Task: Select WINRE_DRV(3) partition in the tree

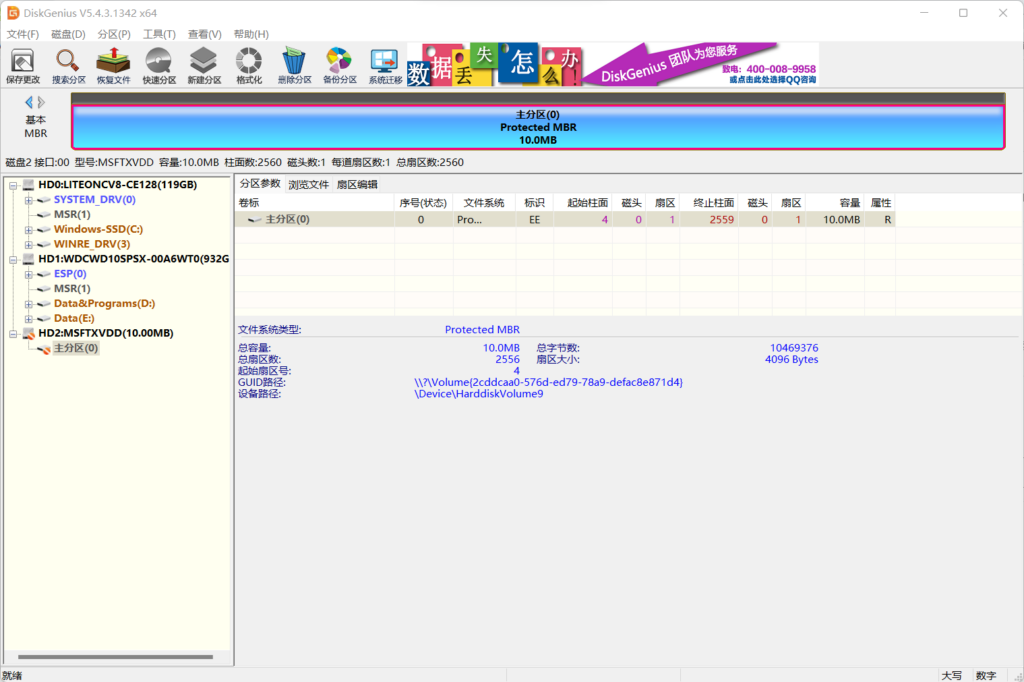Action: coord(91,244)
